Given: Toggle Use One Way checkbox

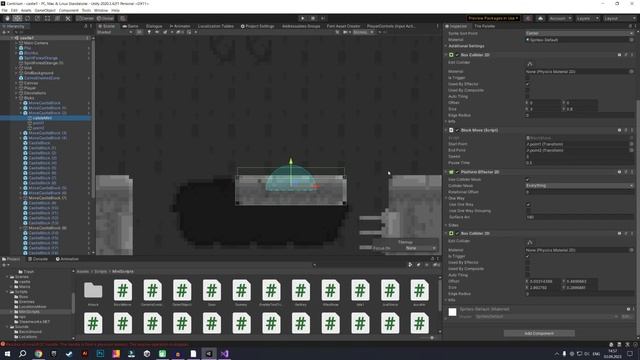Looking at the screenshot, I should [x=528, y=204].
